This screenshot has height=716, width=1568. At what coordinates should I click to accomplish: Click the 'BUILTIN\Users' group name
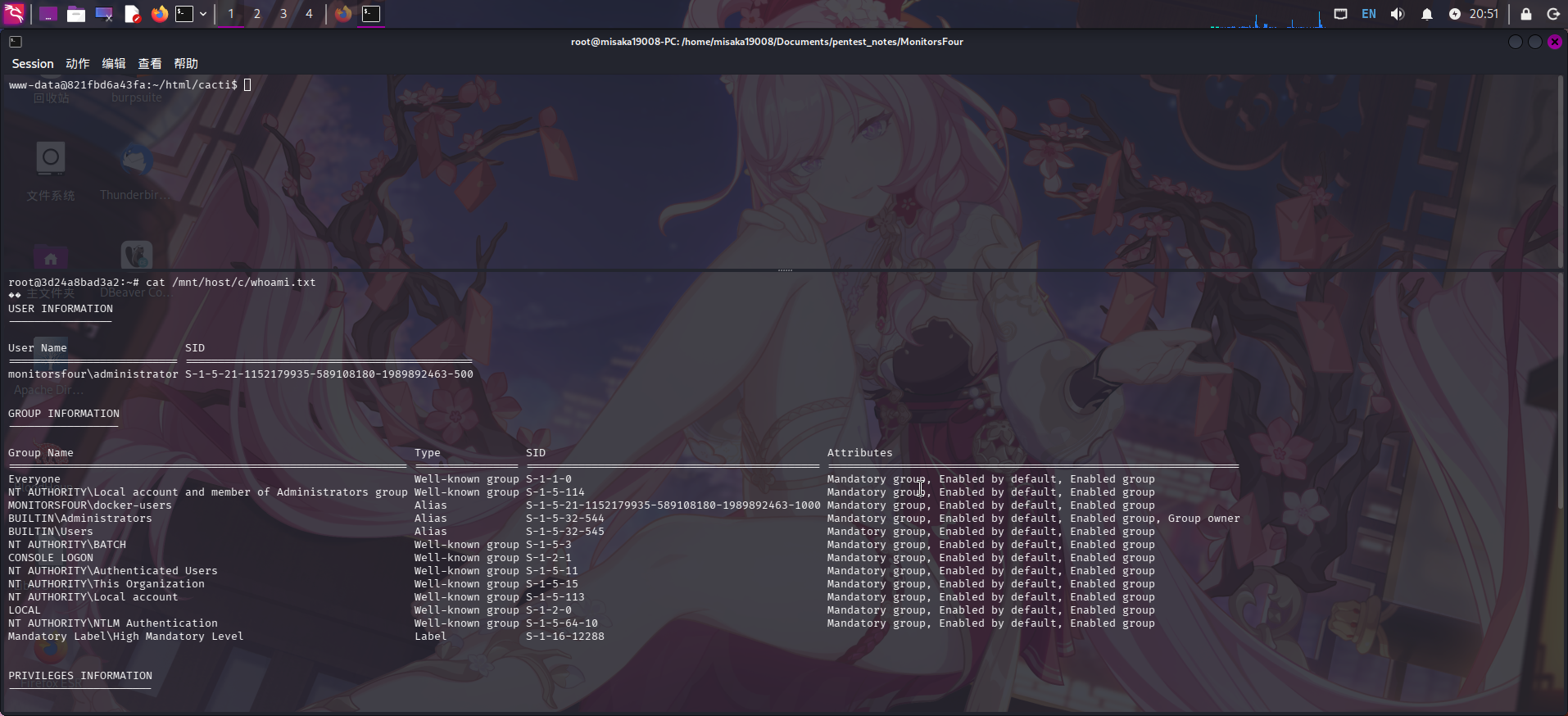tap(51, 532)
